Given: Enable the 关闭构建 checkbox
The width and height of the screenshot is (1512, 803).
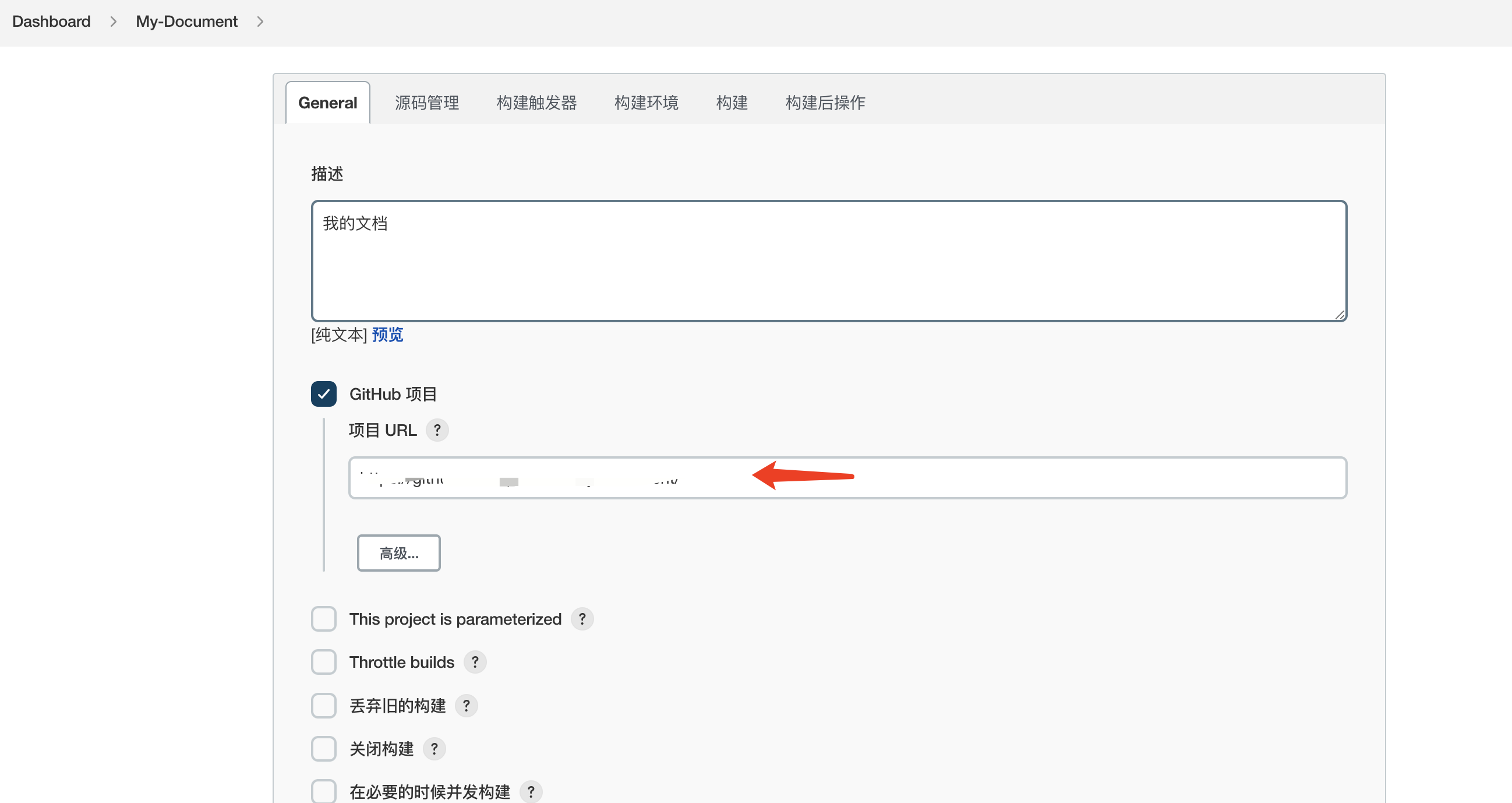Looking at the screenshot, I should pyautogui.click(x=323, y=749).
